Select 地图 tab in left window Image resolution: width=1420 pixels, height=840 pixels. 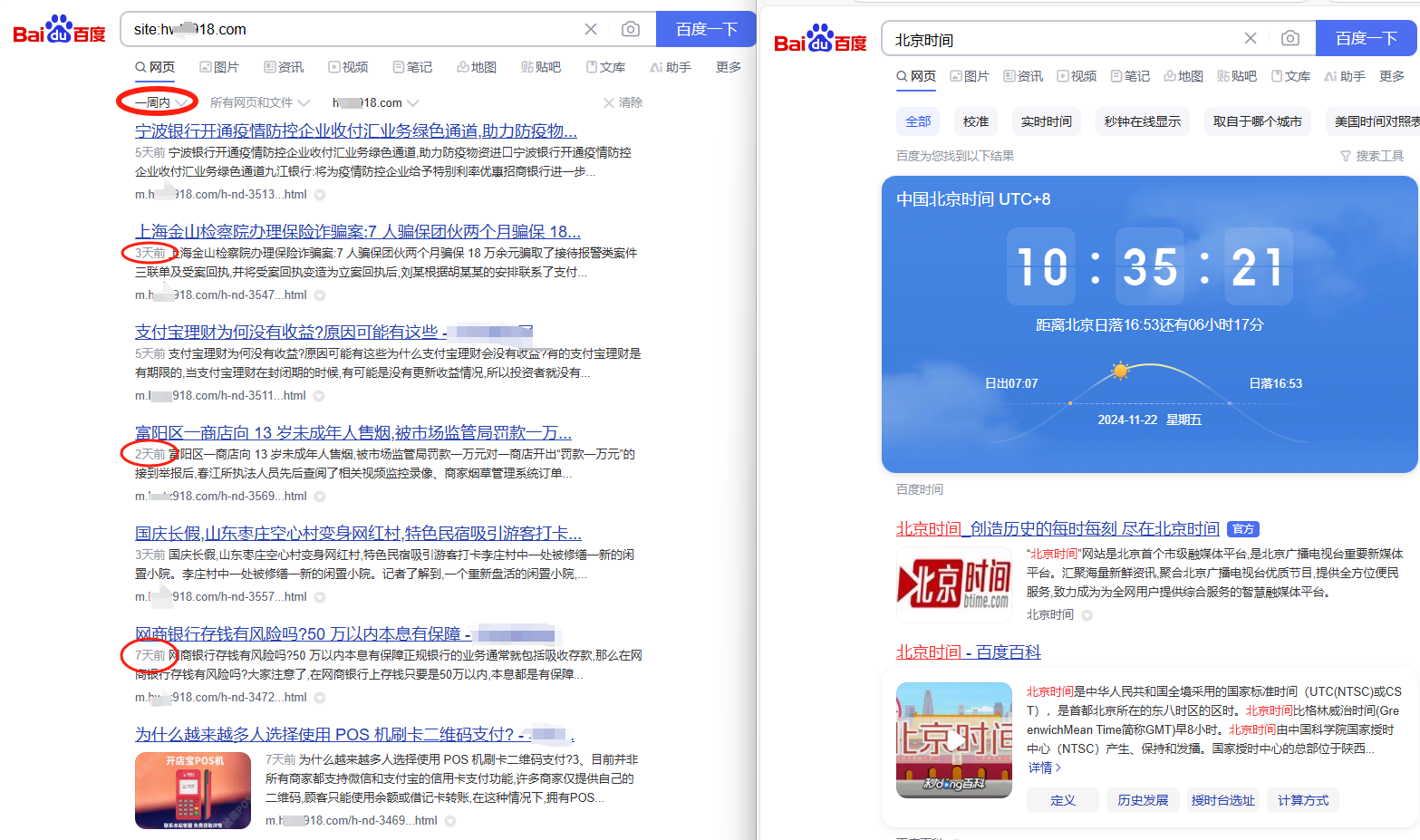tap(477, 67)
